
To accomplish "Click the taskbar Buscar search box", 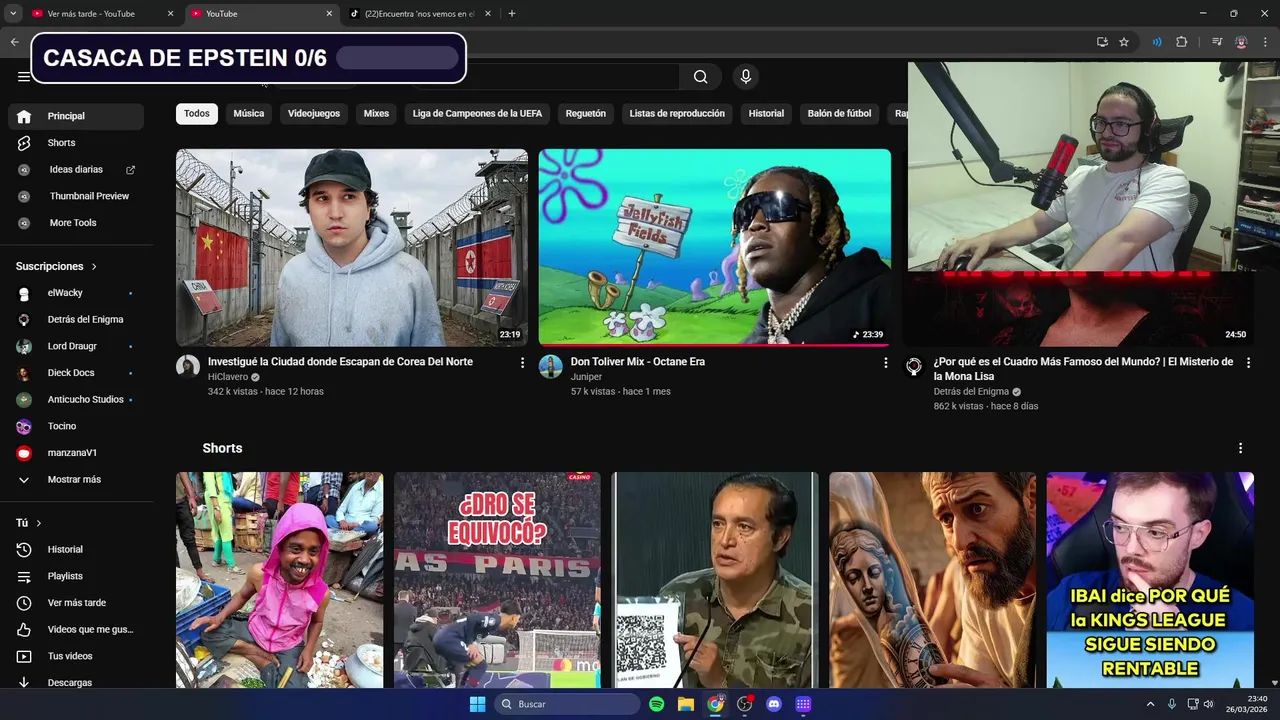I will point(567,704).
